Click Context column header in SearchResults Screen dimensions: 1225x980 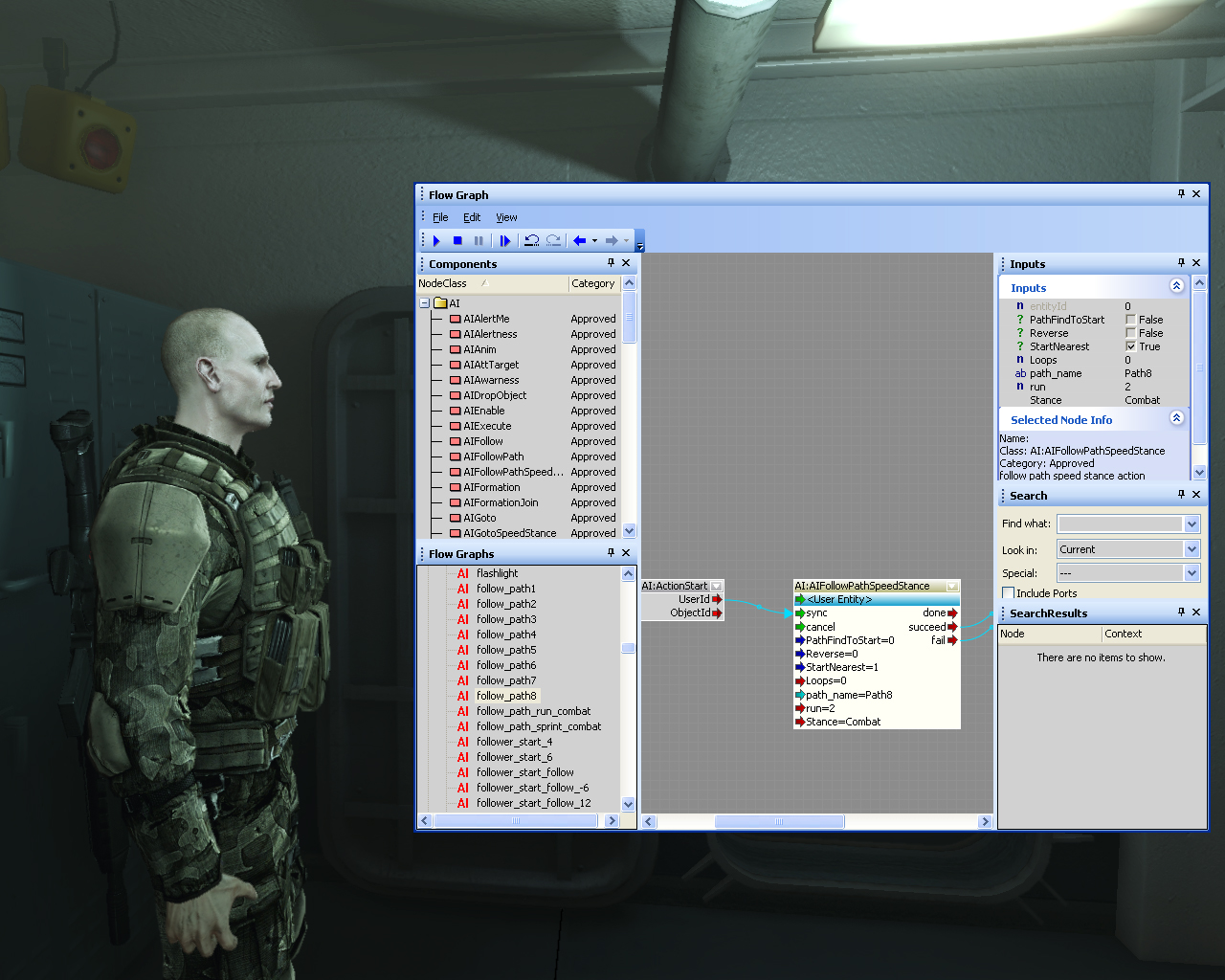1154,634
